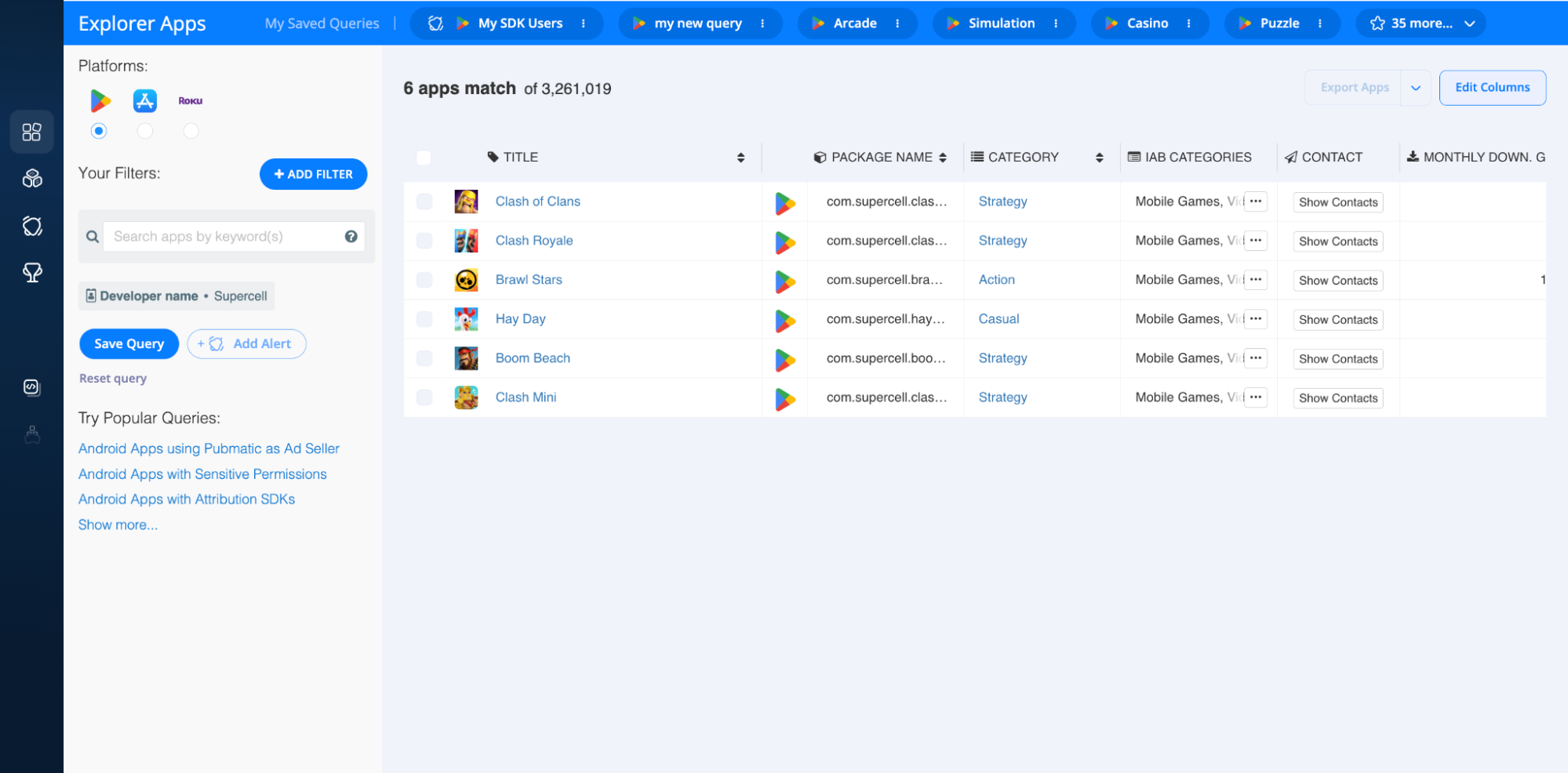Click Google Play icon in Hay Day row
Image resolution: width=1568 pixels, height=773 pixels.
785,321
